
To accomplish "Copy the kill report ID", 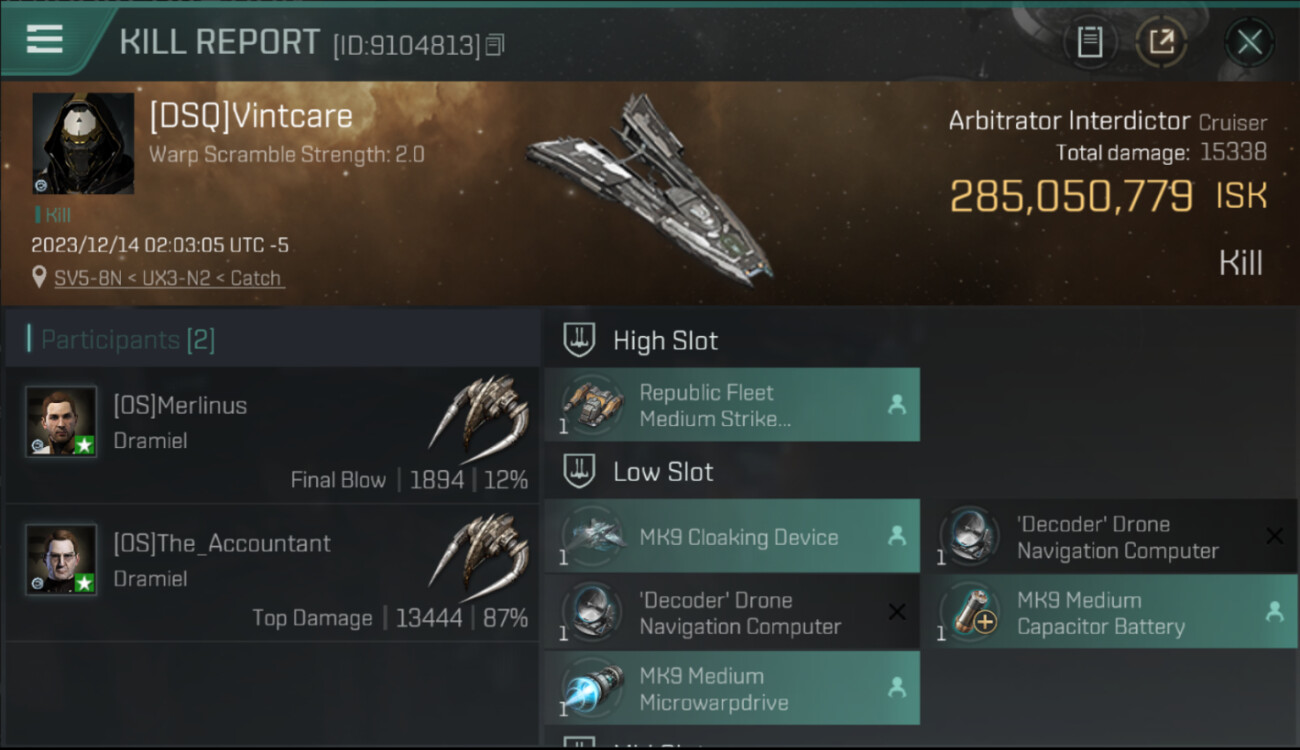I will tap(496, 45).
